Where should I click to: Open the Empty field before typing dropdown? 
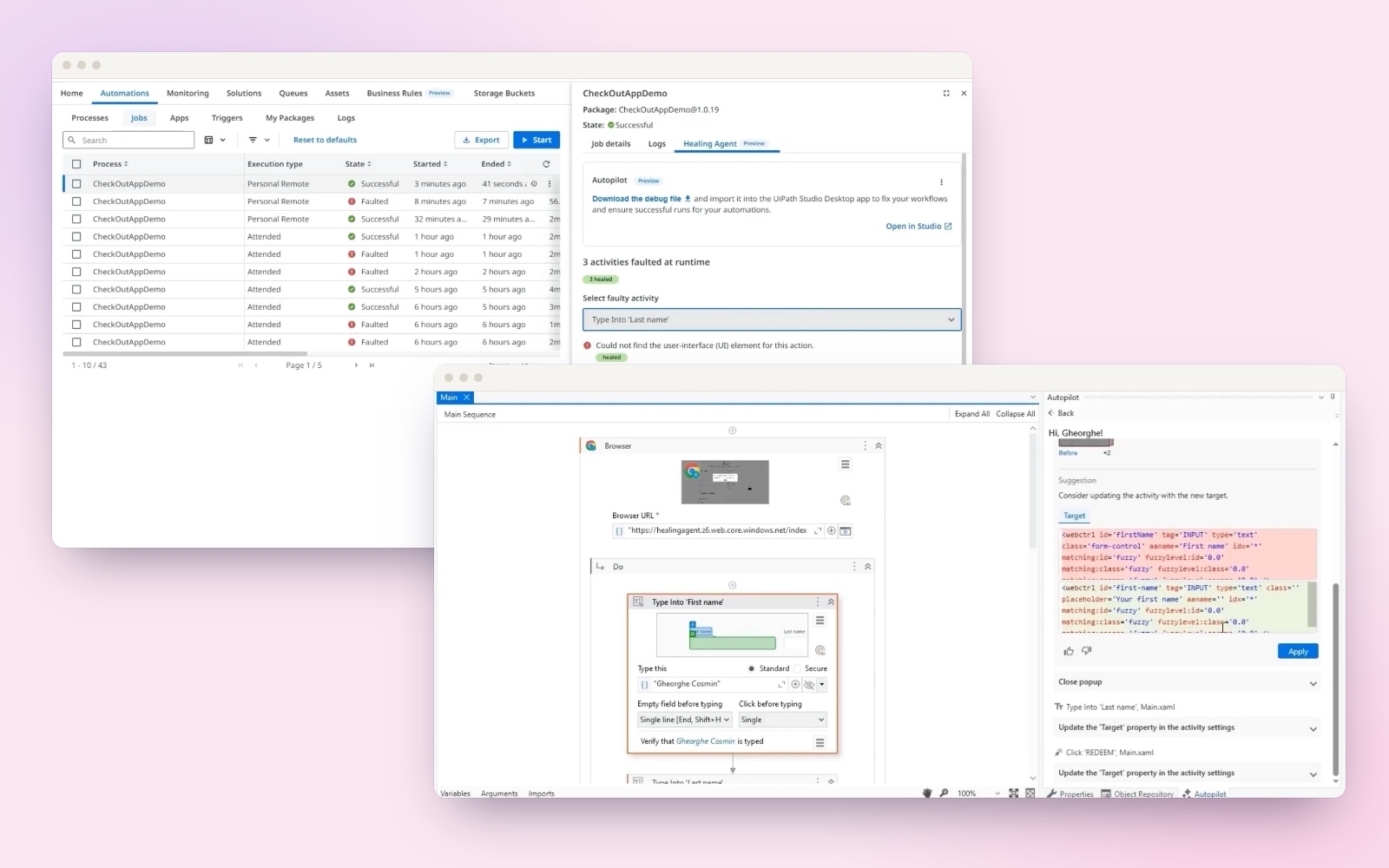tap(684, 720)
